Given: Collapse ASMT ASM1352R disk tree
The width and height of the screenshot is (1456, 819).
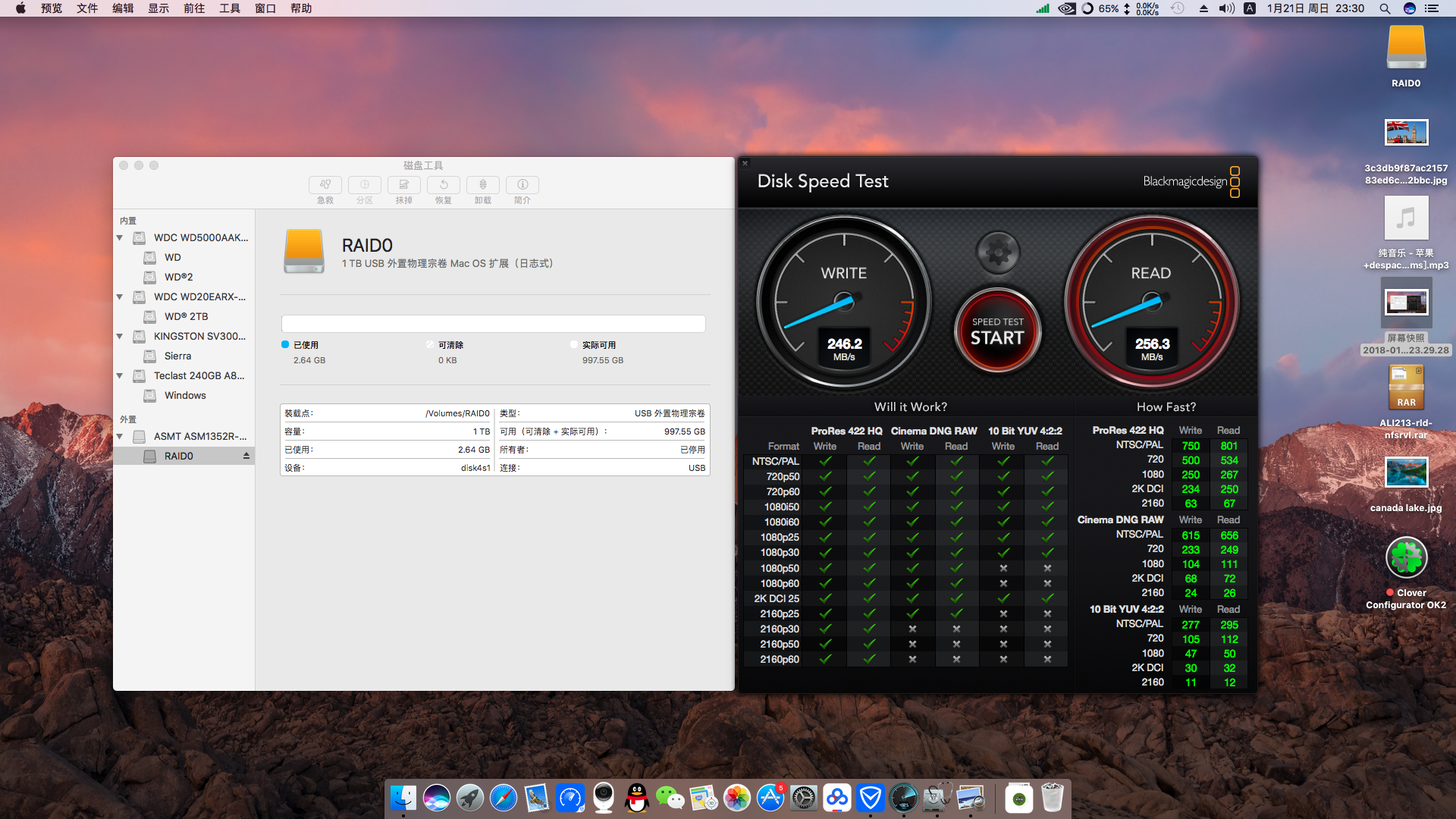Looking at the screenshot, I should [120, 436].
